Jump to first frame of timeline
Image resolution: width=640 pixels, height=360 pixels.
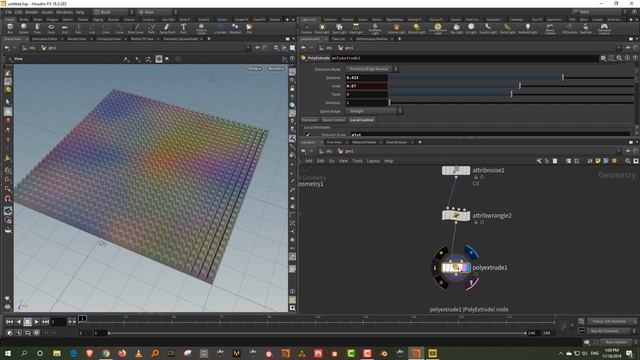tap(9, 322)
